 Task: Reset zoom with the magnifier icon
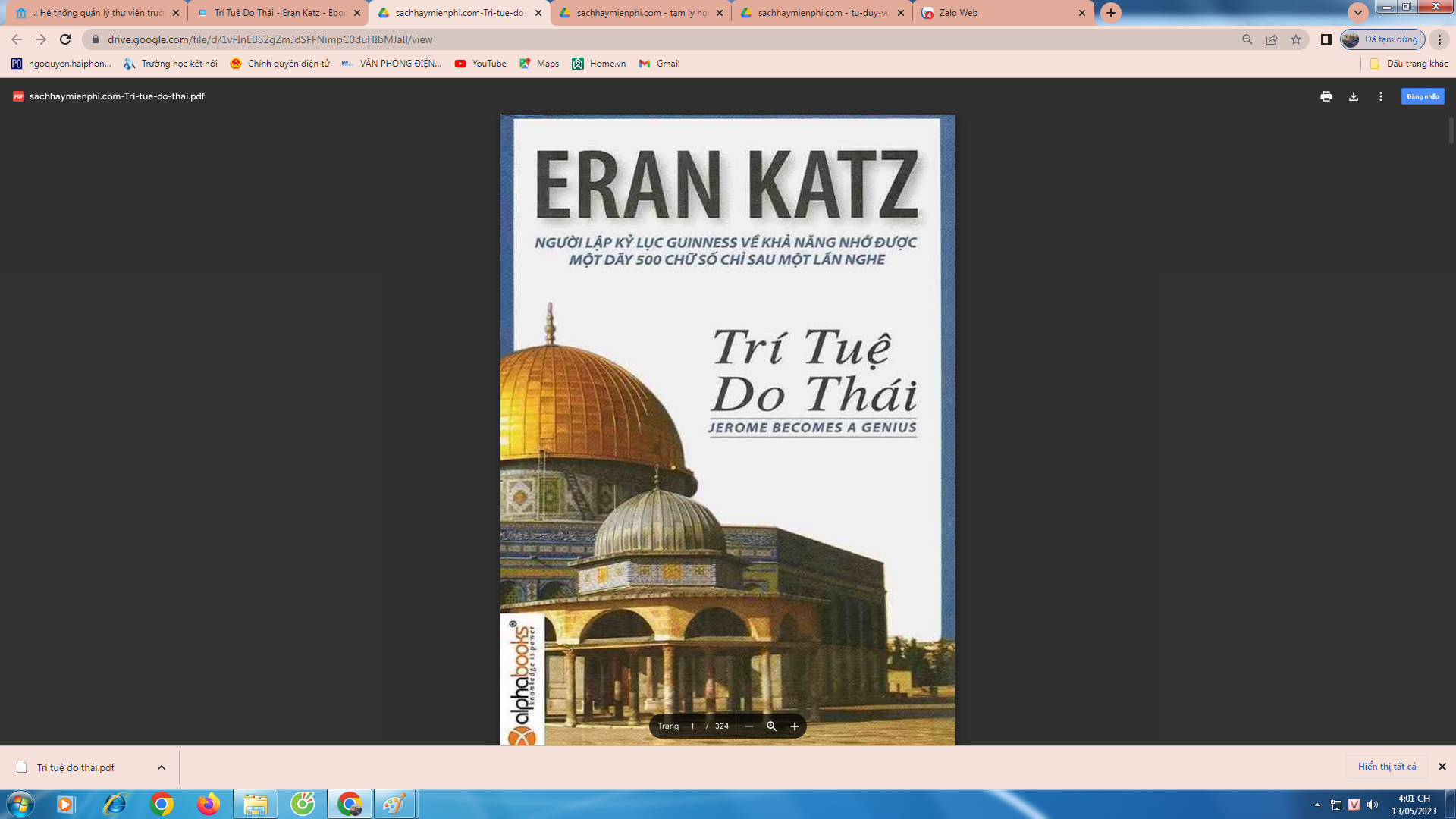click(x=771, y=726)
